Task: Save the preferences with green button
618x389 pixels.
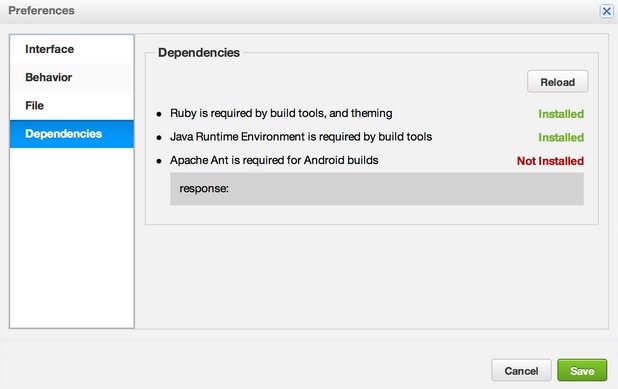Action: 582,370
